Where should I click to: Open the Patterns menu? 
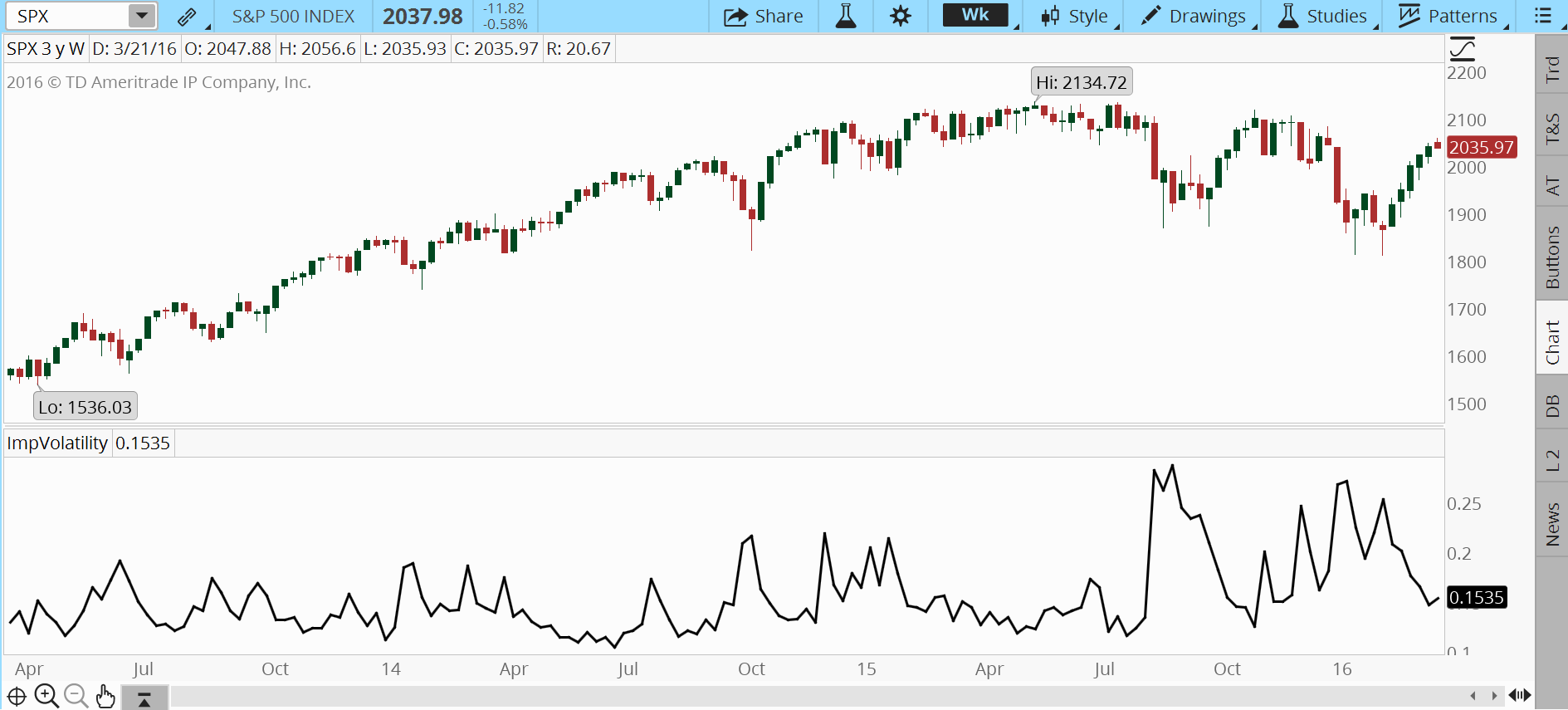pos(1448,16)
